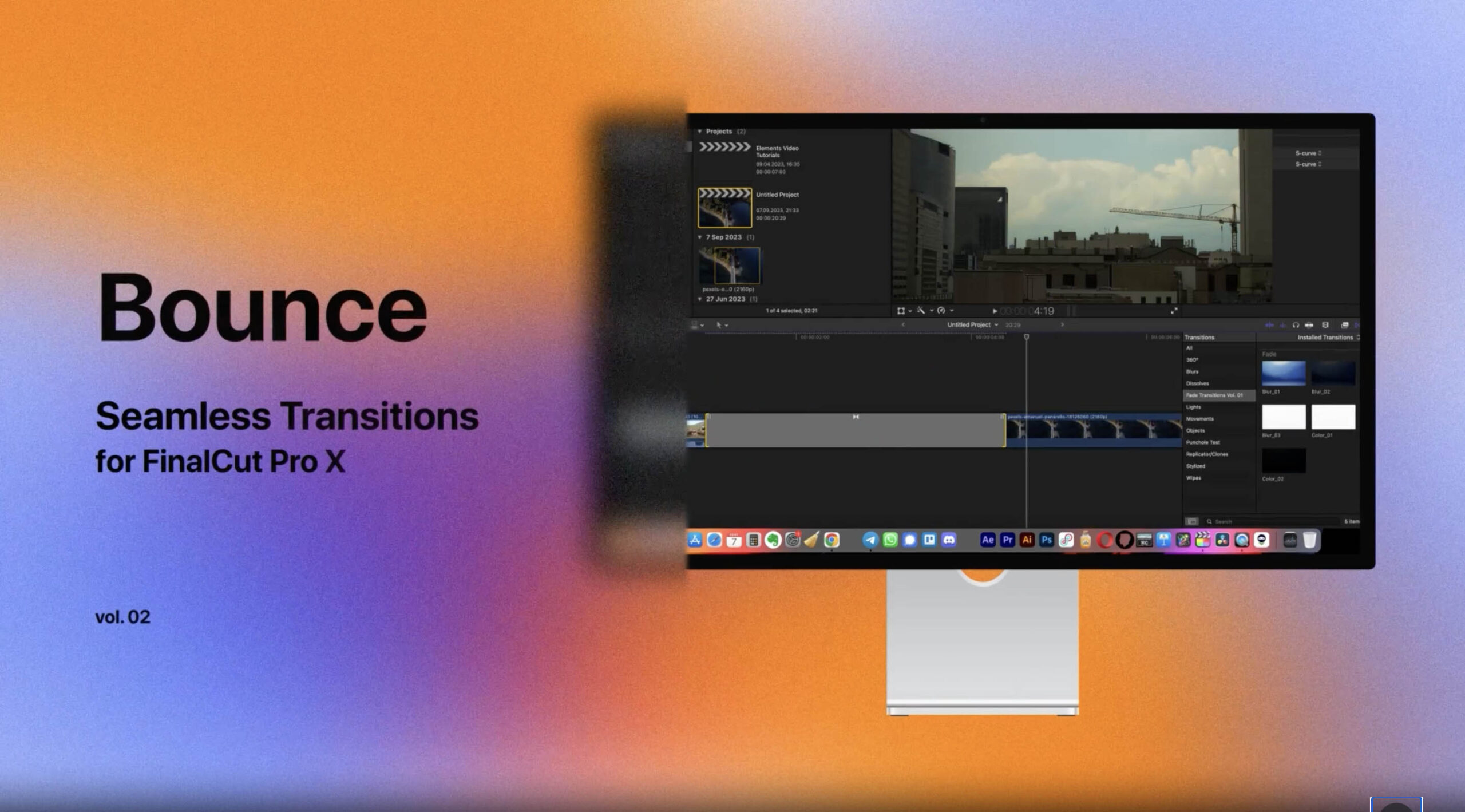Open Final Cut Pro in the Dock

click(1202, 540)
